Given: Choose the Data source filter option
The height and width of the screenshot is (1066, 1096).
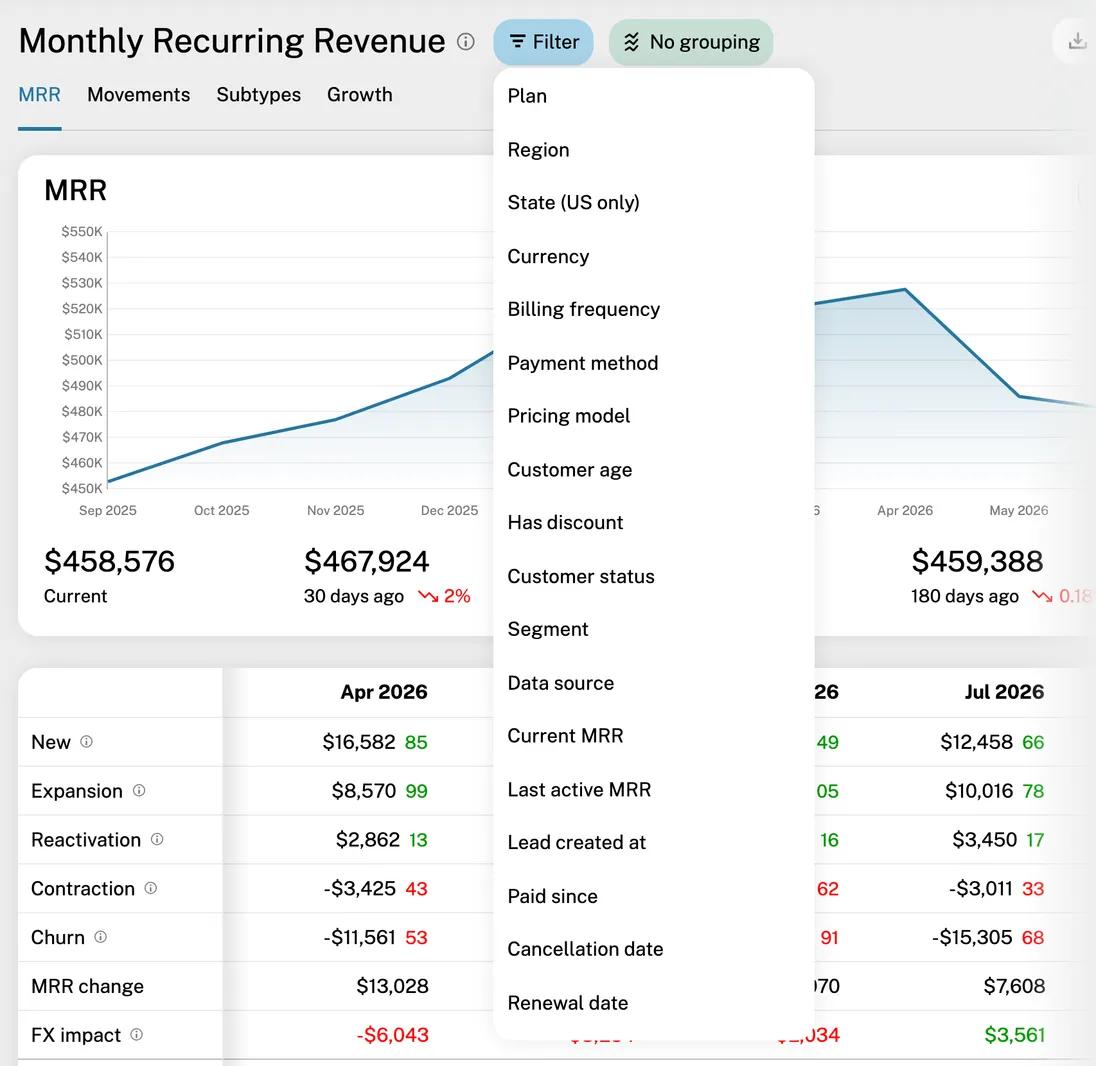Looking at the screenshot, I should [654, 683].
